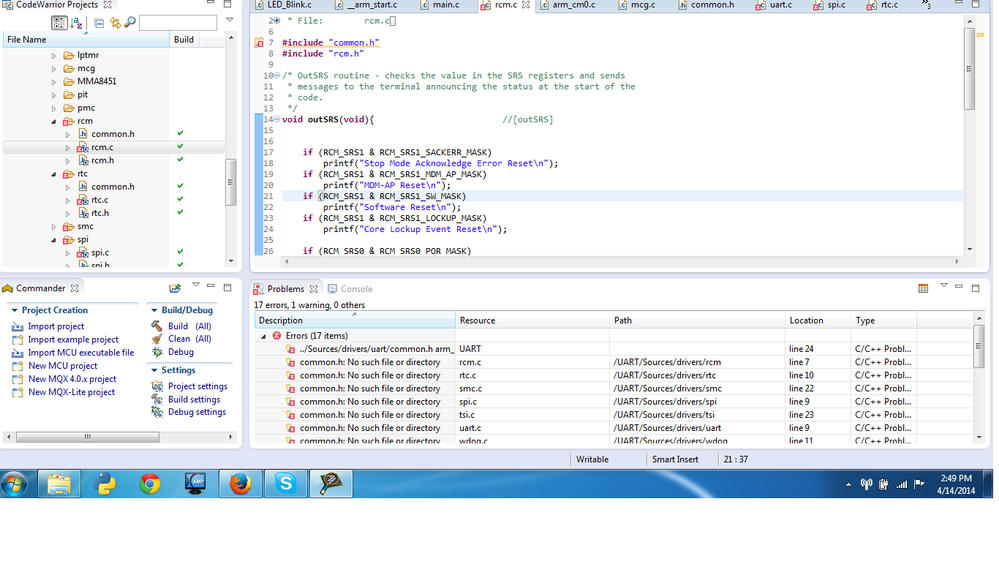Open the Problems view menu triangle
999x562 pixels.
click(x=944, y=285)
